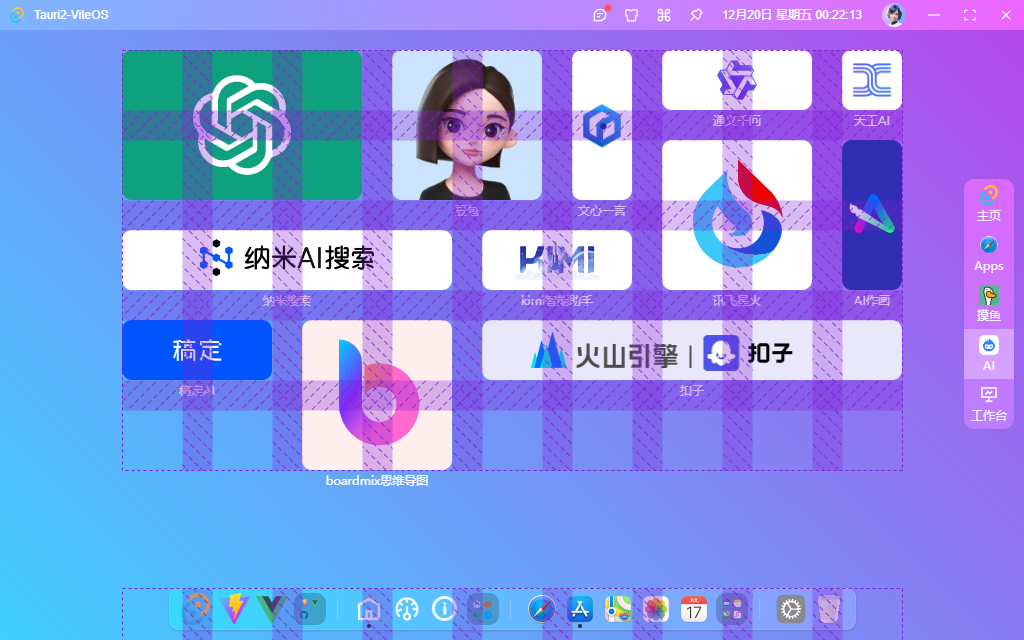Click the 稿定 blue button tile
Image resolution: width=1024 pixels, height=640 pixels.
pyautogui.click(x=197, y=350)
